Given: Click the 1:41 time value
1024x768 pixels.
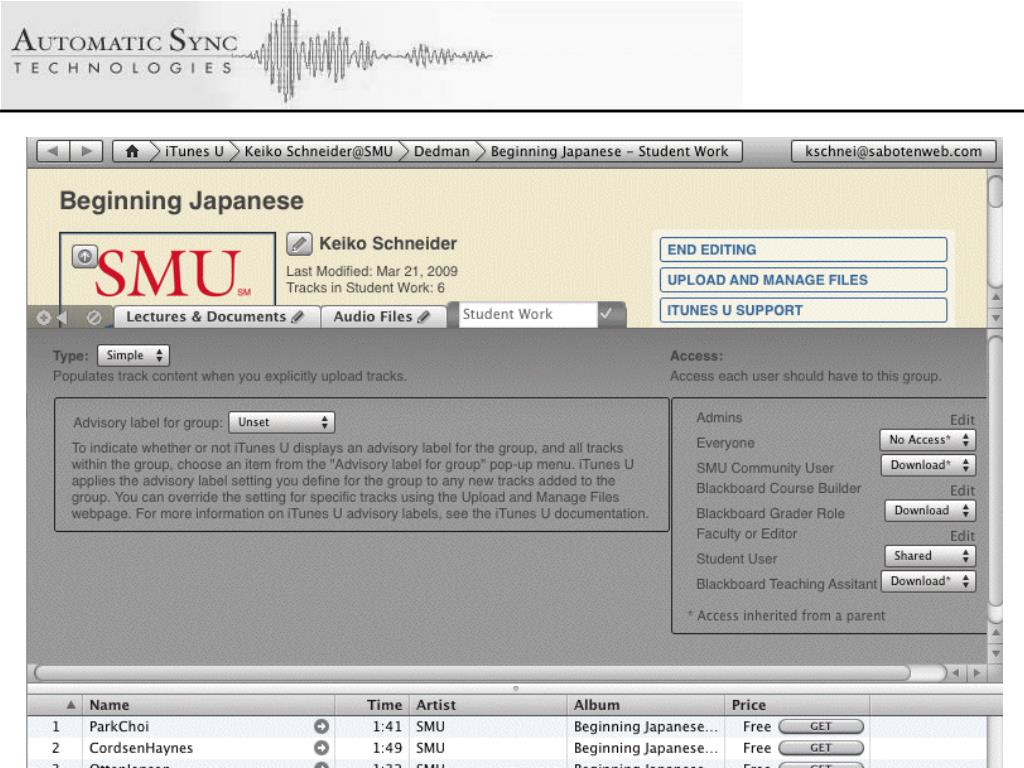Looking at the screenshot, I should (387, 726).
